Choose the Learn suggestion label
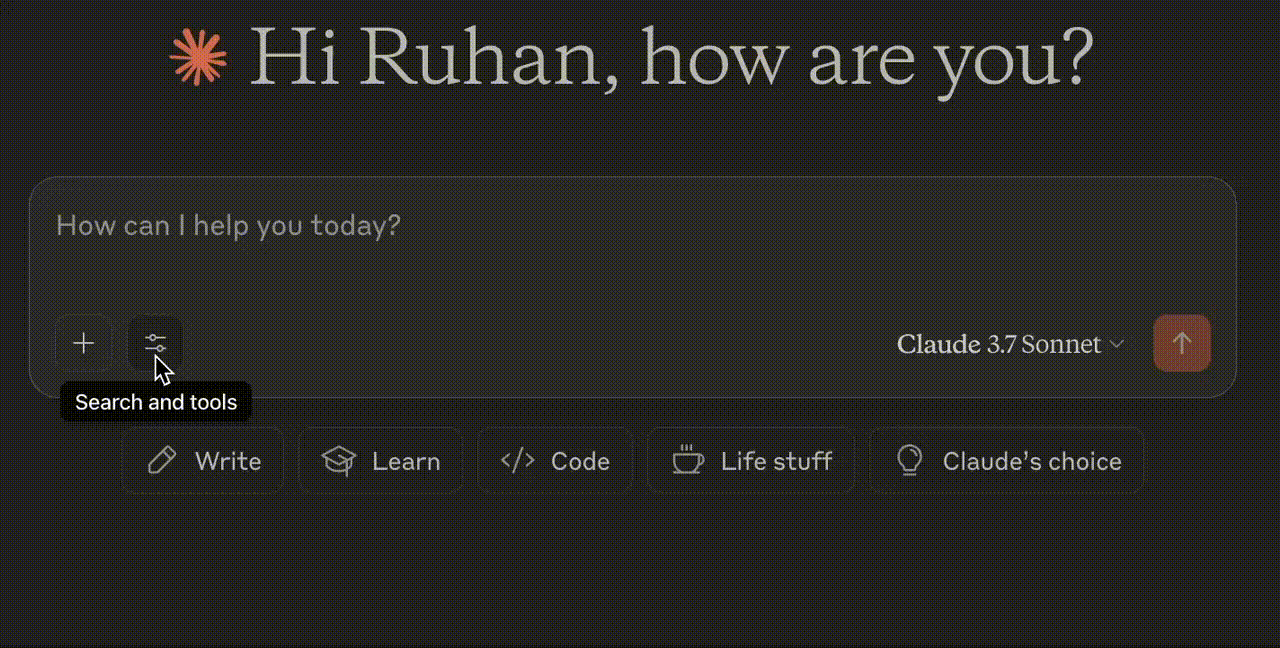Image resolution: width=1280 pixels, height=648 pixels. [406, 461]
